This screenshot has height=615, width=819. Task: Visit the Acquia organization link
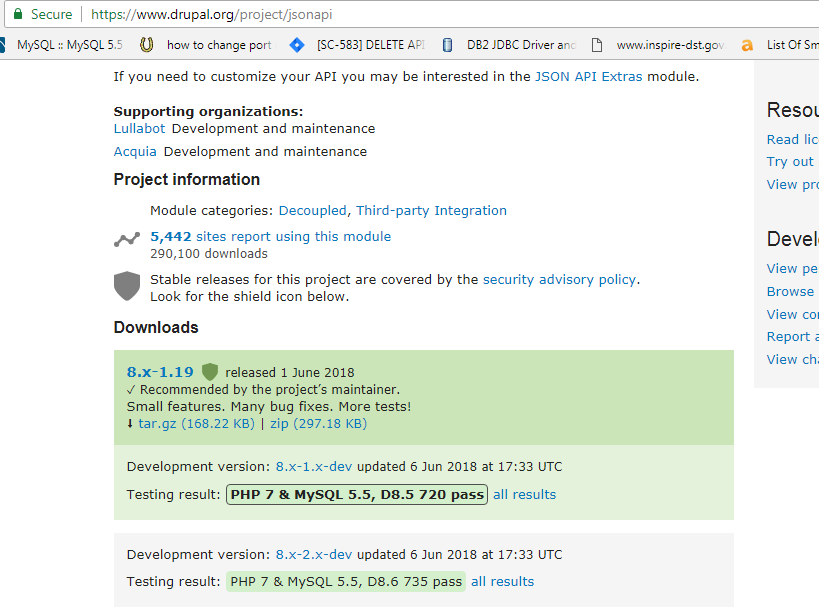click(135, 152)
